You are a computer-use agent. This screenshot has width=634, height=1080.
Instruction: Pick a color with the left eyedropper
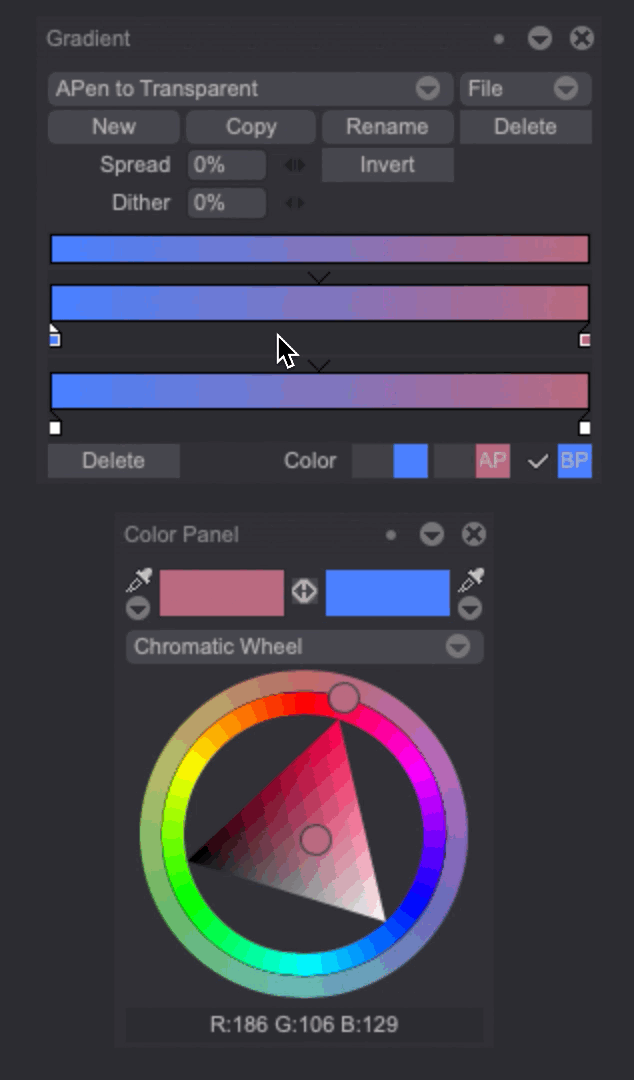[x=140, y=578]
